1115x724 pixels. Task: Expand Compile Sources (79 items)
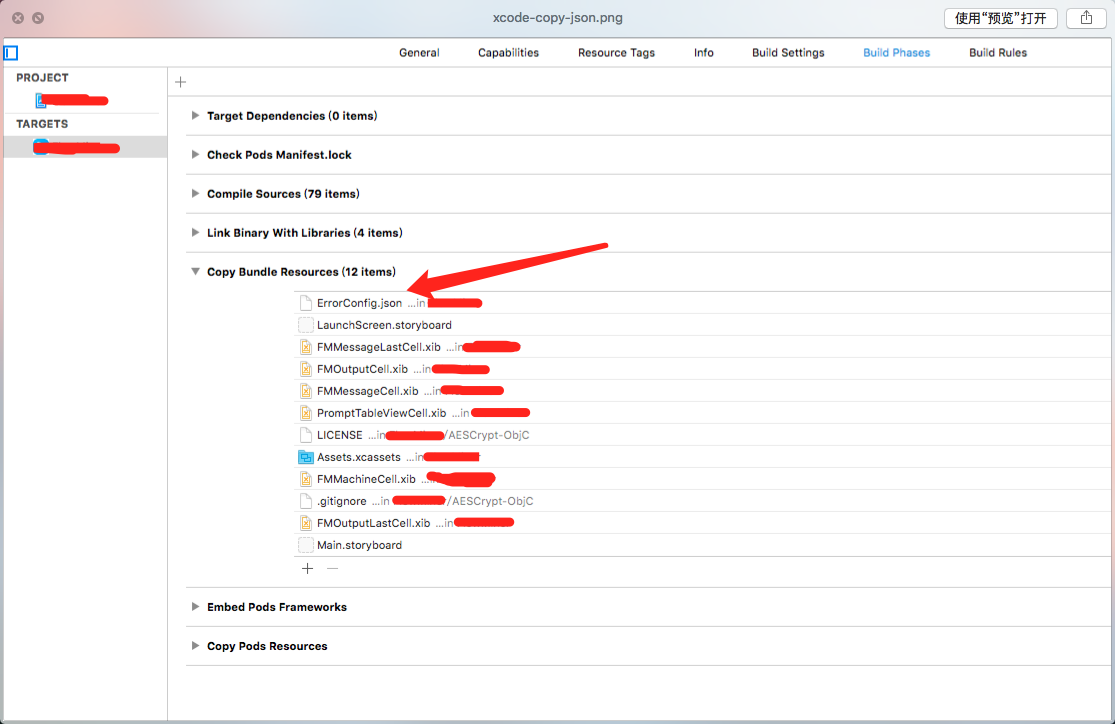click(195, 194)
